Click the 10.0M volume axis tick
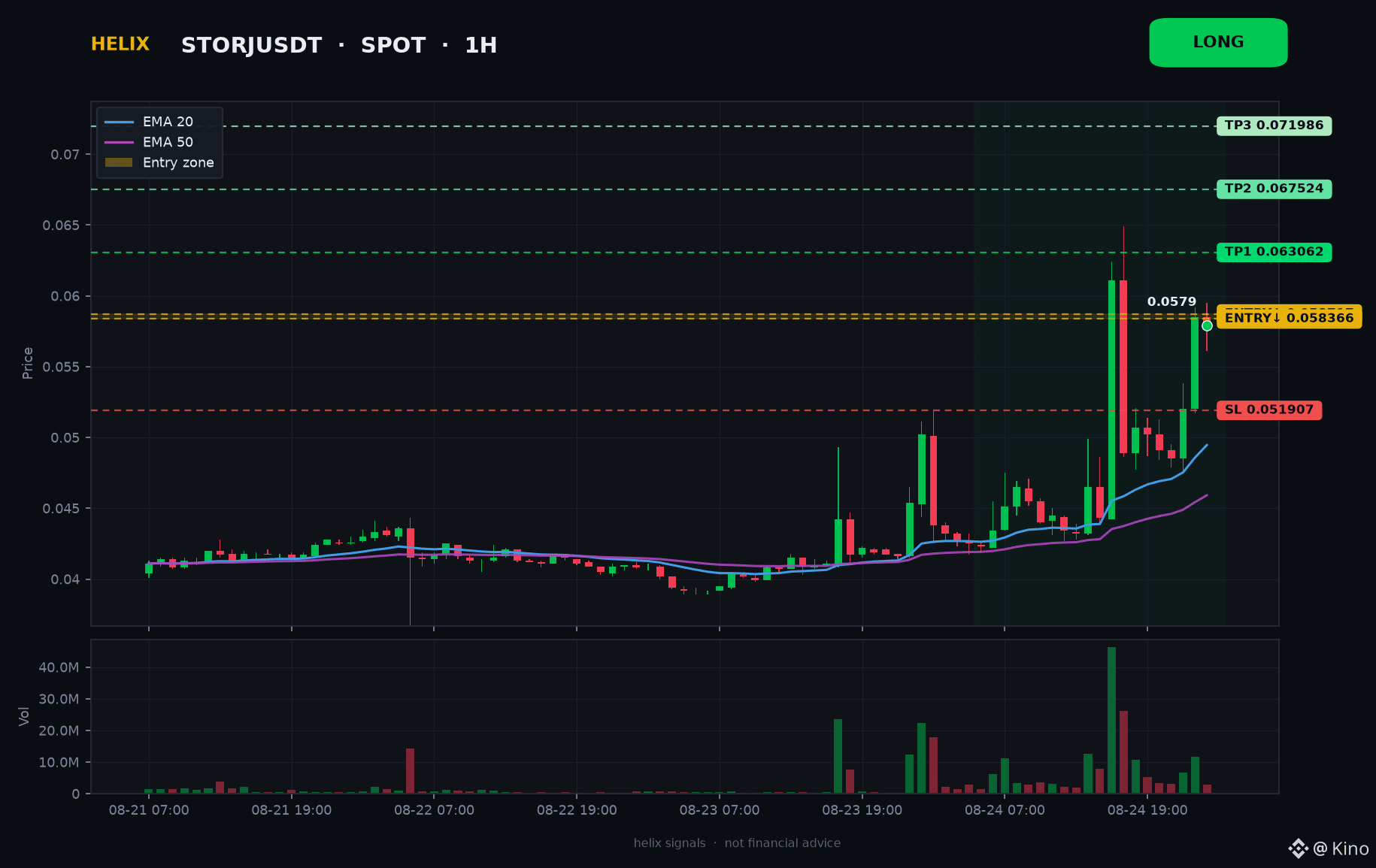The height and width of the screenshot is (868, 1376). (59, 762)
